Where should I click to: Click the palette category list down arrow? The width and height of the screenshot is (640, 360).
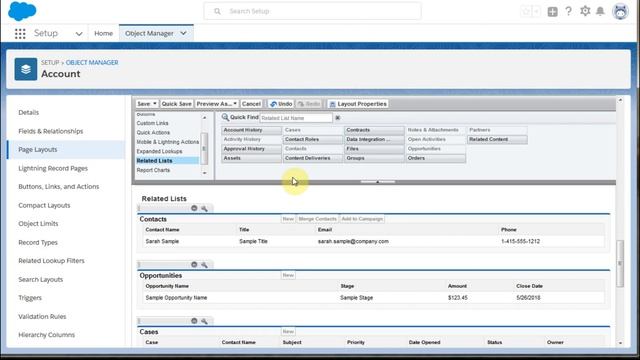[x=205, y=173]
